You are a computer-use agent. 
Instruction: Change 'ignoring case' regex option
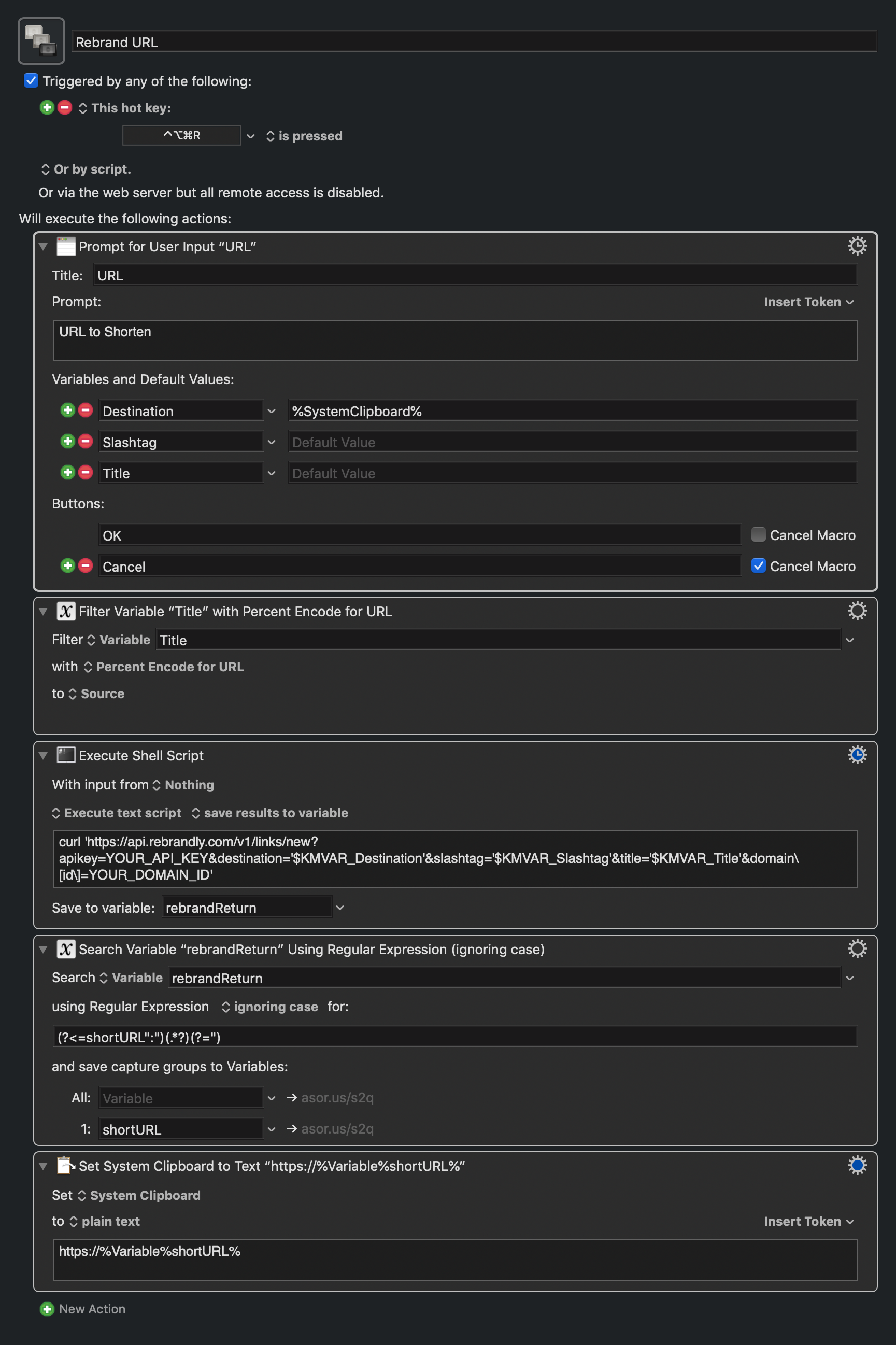tap(269, 1007)
